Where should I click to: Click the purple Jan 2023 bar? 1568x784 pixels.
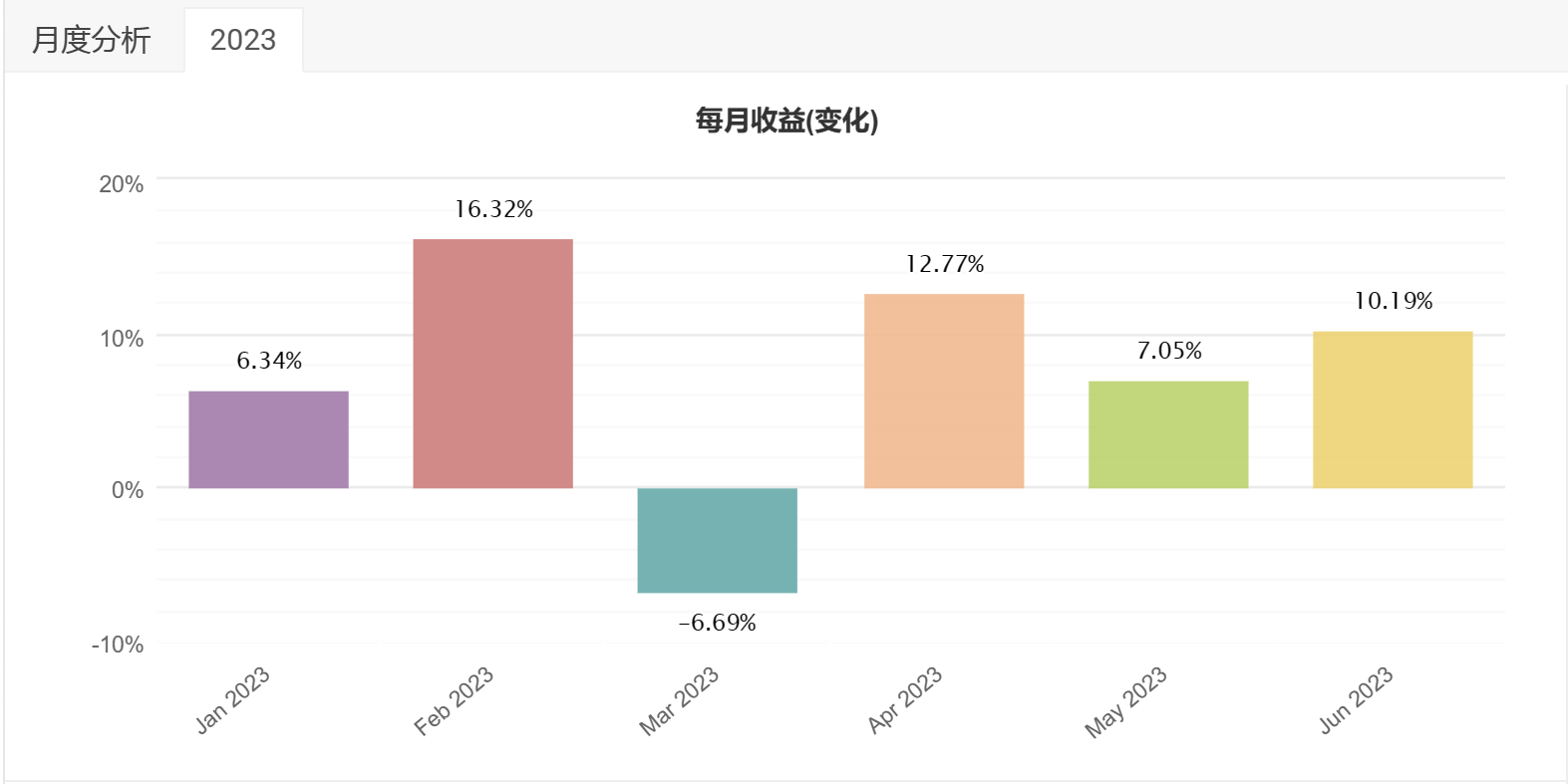pos(268,439)
